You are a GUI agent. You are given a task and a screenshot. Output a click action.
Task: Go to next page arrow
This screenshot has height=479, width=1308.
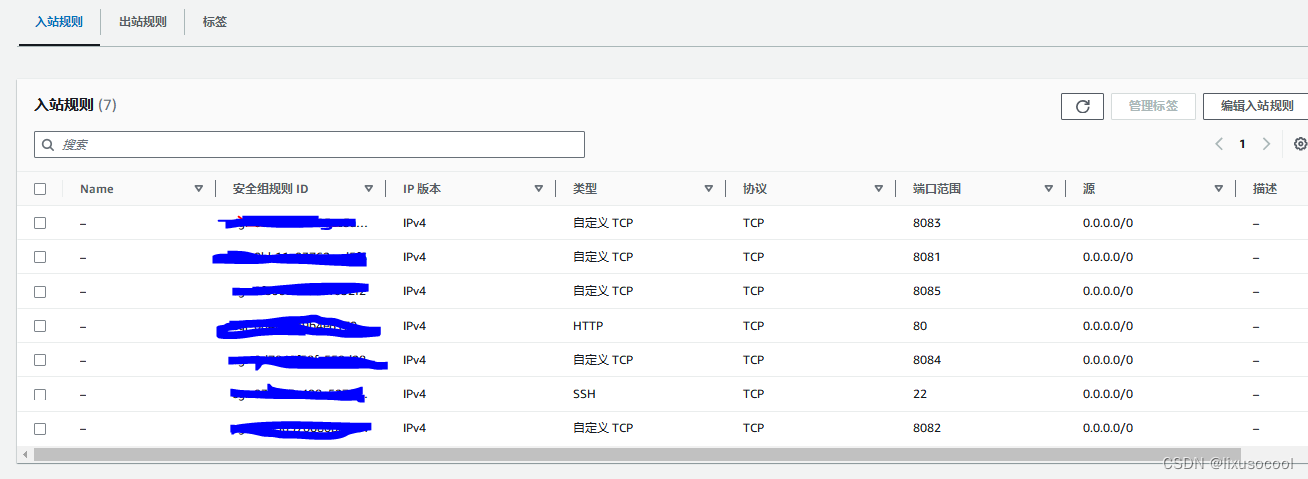[1266, 144]
